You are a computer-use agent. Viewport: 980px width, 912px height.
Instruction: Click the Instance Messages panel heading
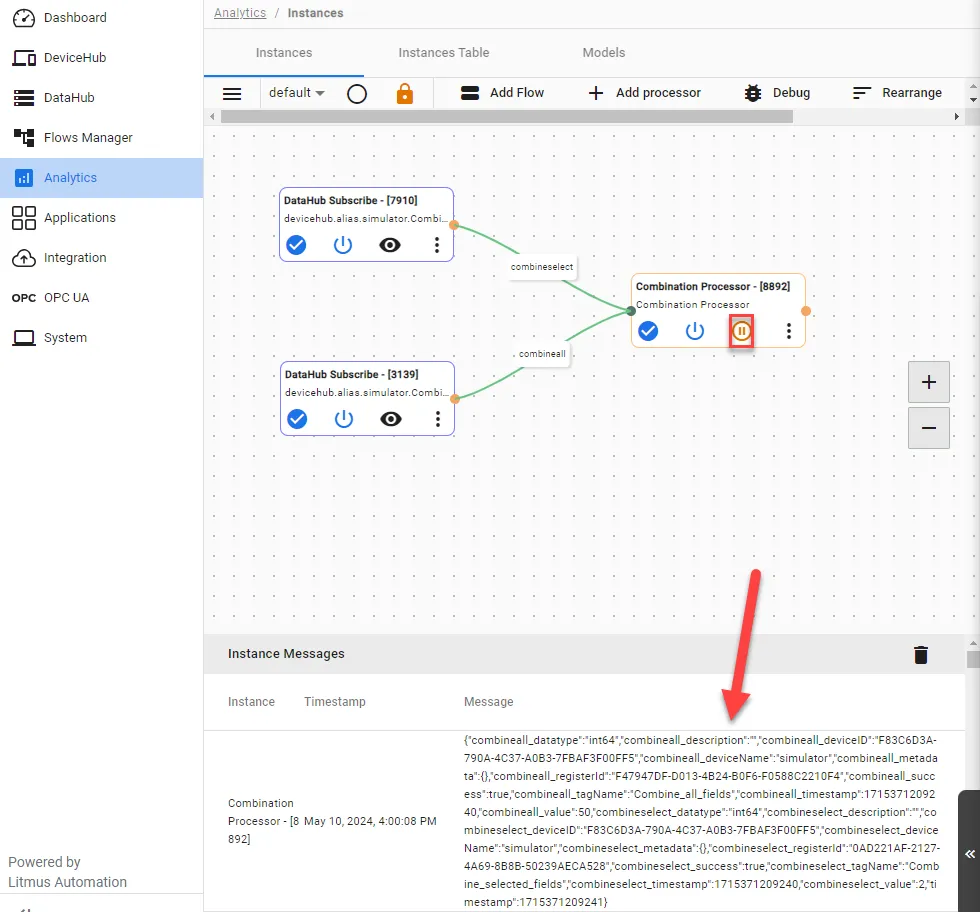[286, 654]
